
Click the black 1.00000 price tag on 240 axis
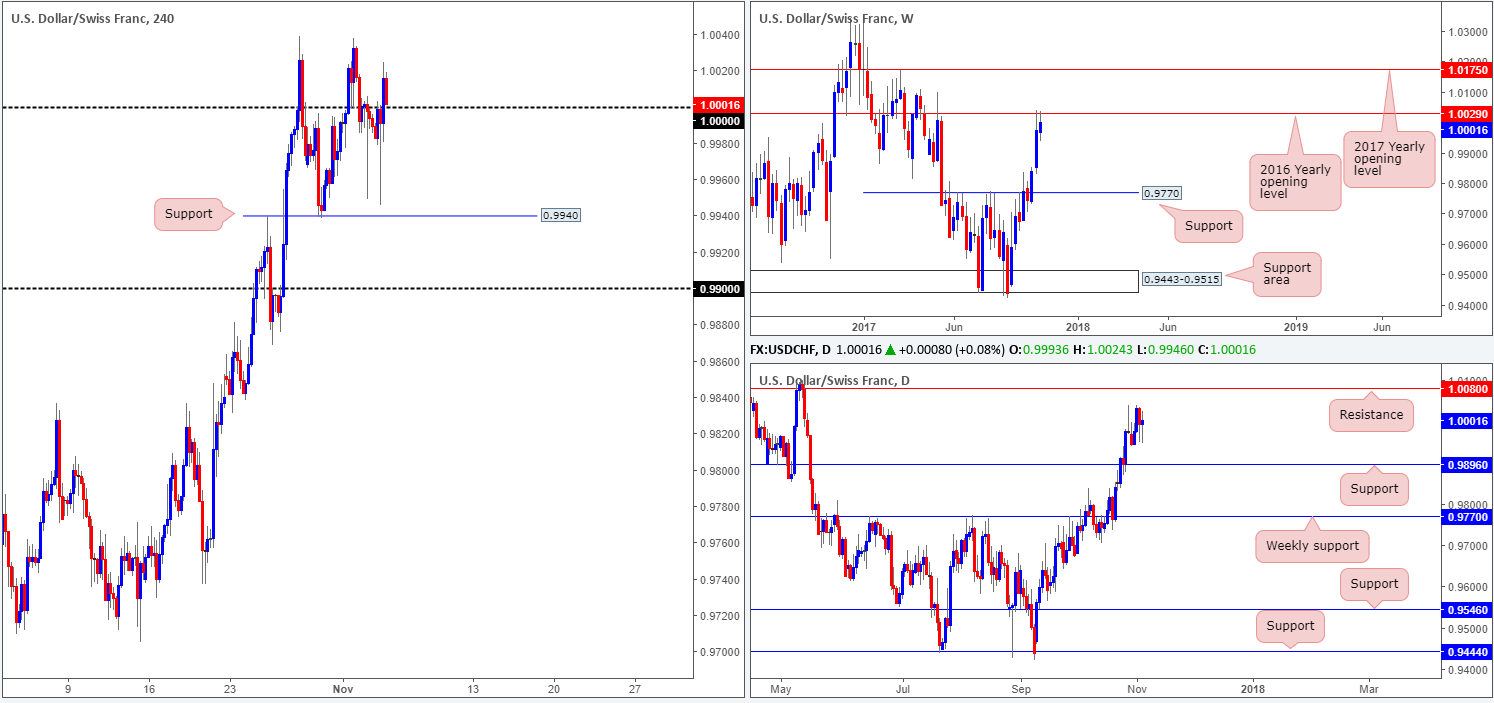pyautogui.click(x=717, y=121)
